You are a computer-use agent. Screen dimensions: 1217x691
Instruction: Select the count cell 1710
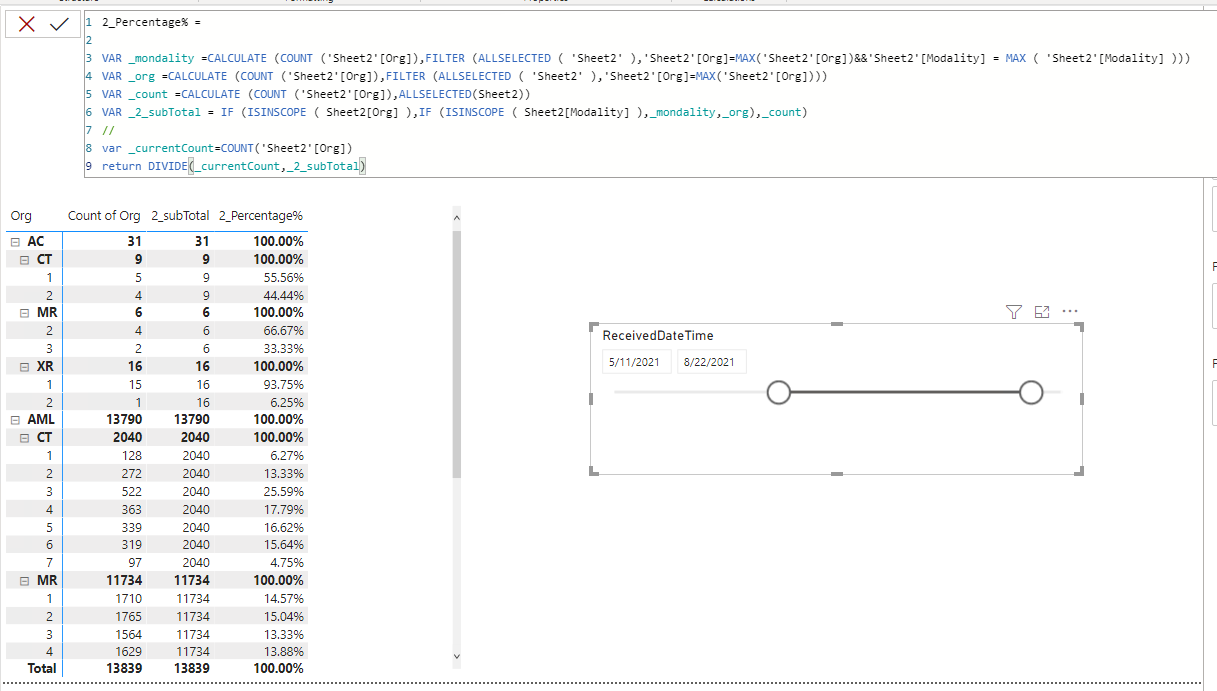(x=128, y=598)
